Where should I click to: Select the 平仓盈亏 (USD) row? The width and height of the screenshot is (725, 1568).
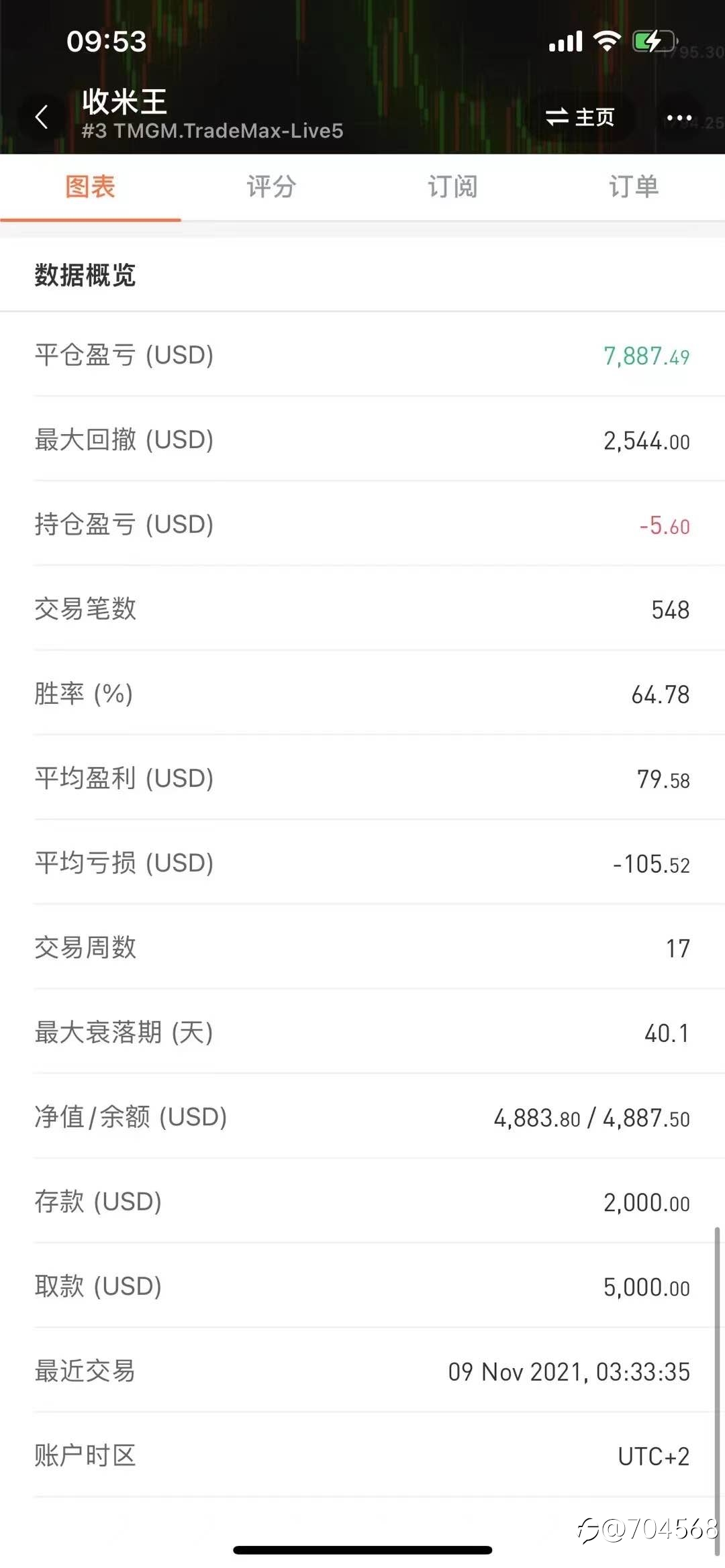click(362, 354)
